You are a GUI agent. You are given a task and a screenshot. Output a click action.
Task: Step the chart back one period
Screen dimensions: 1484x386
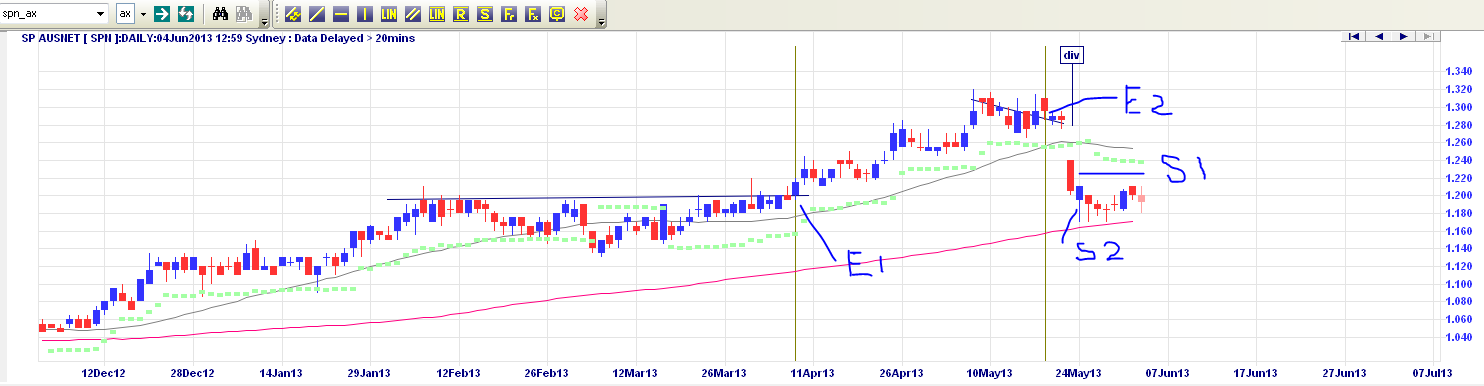[x=1378, y=37]
